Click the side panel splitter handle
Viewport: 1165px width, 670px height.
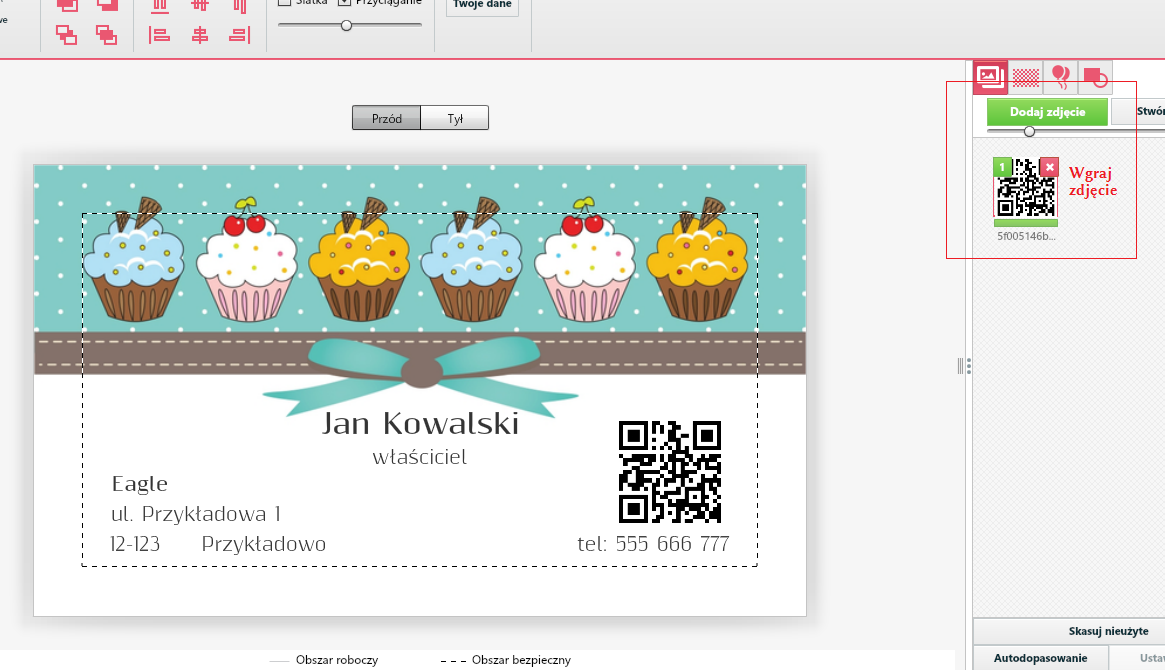(x=964, y=365)
